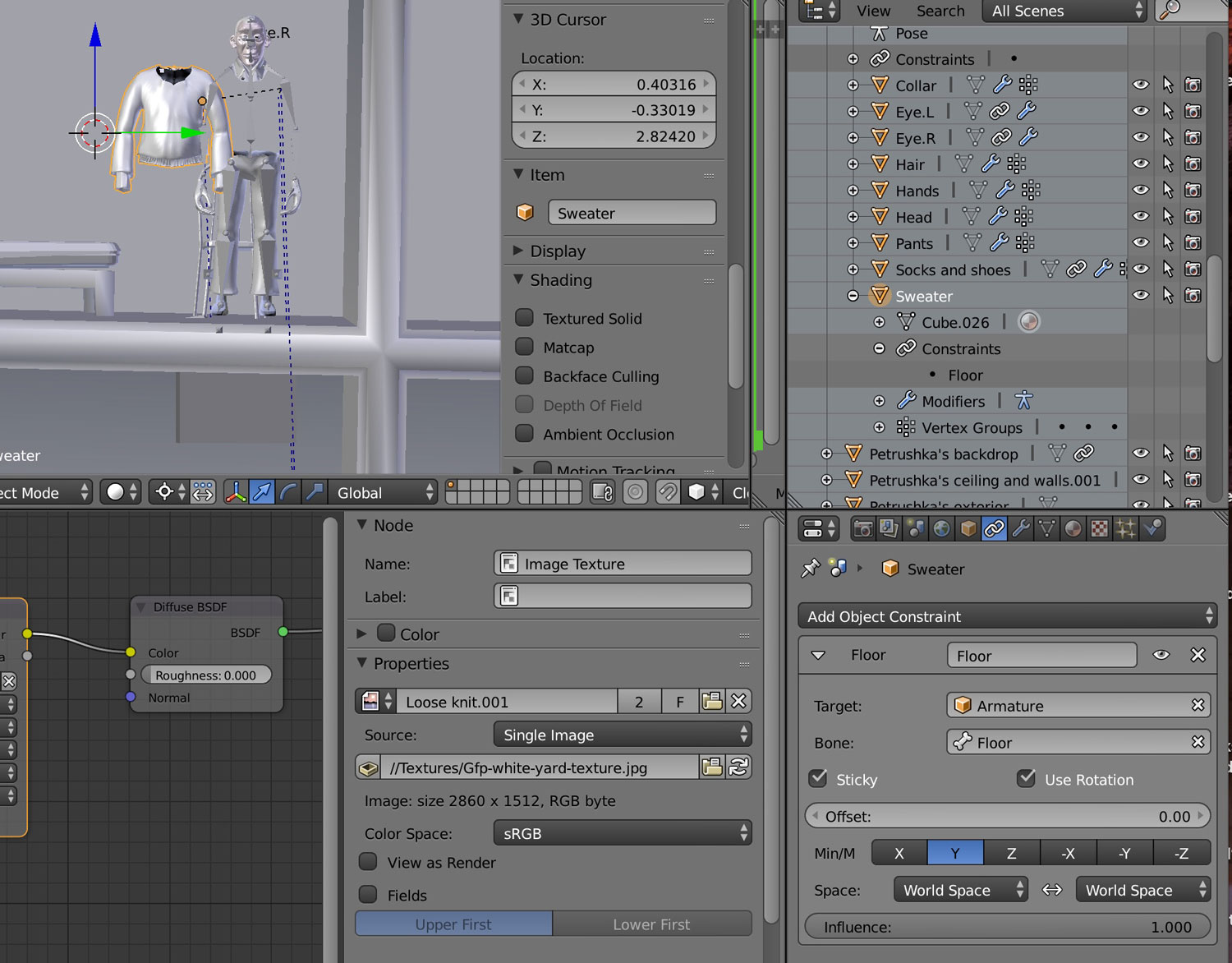Open the Color Space sRGB dropdown
1232x963 pixels.
click(x=623, y=833)
